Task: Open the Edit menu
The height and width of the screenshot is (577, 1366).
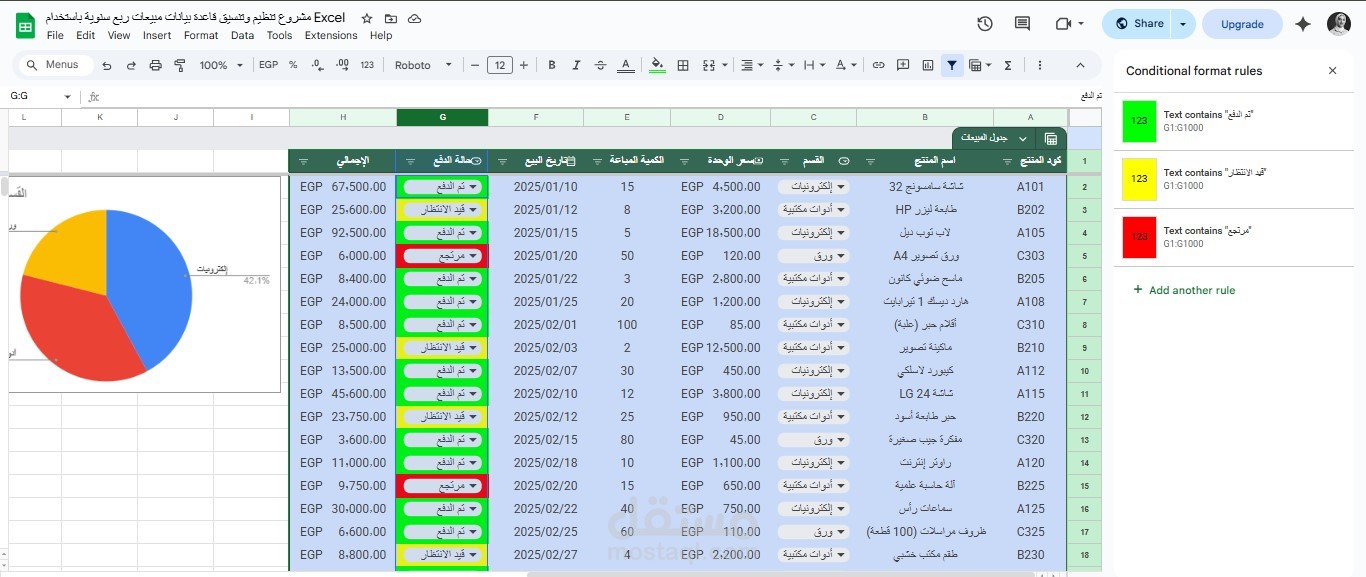Action: point(86,35)
